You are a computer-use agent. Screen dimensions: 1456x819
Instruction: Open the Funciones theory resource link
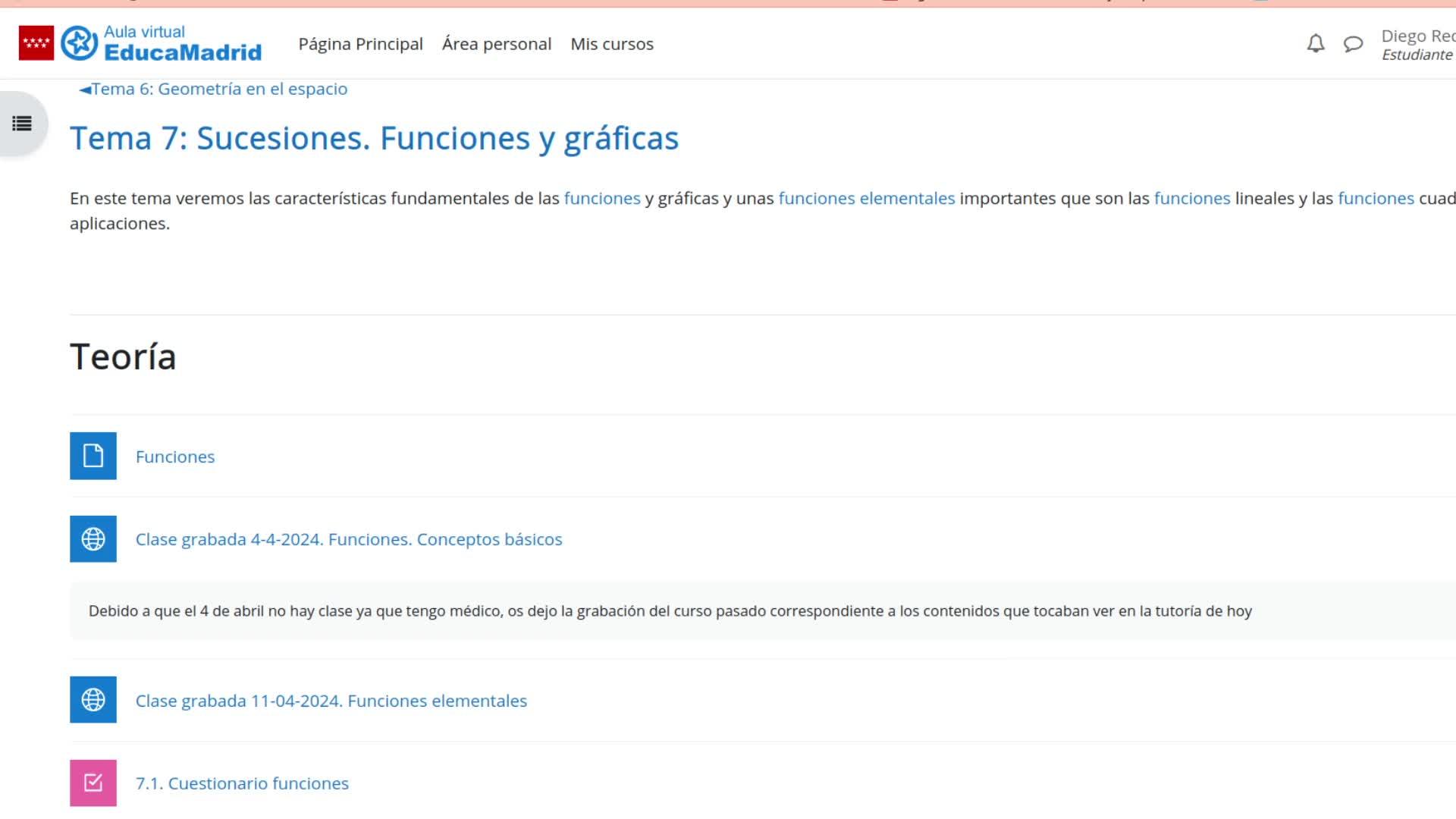(175, 457)
